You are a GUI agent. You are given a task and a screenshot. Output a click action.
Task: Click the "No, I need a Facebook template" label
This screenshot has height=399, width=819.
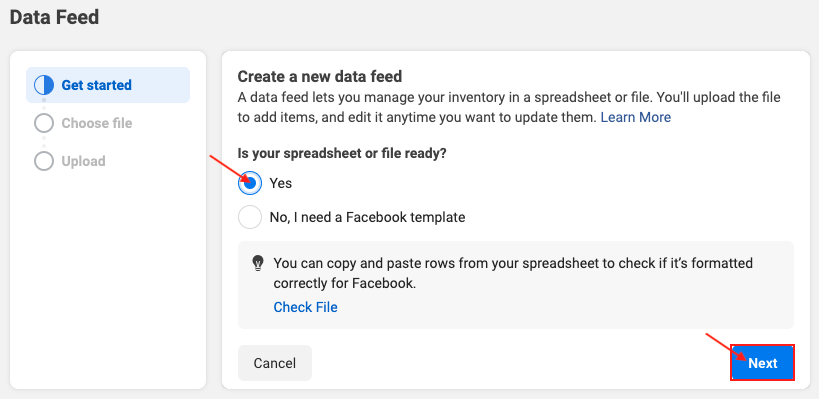click(367, 217)
